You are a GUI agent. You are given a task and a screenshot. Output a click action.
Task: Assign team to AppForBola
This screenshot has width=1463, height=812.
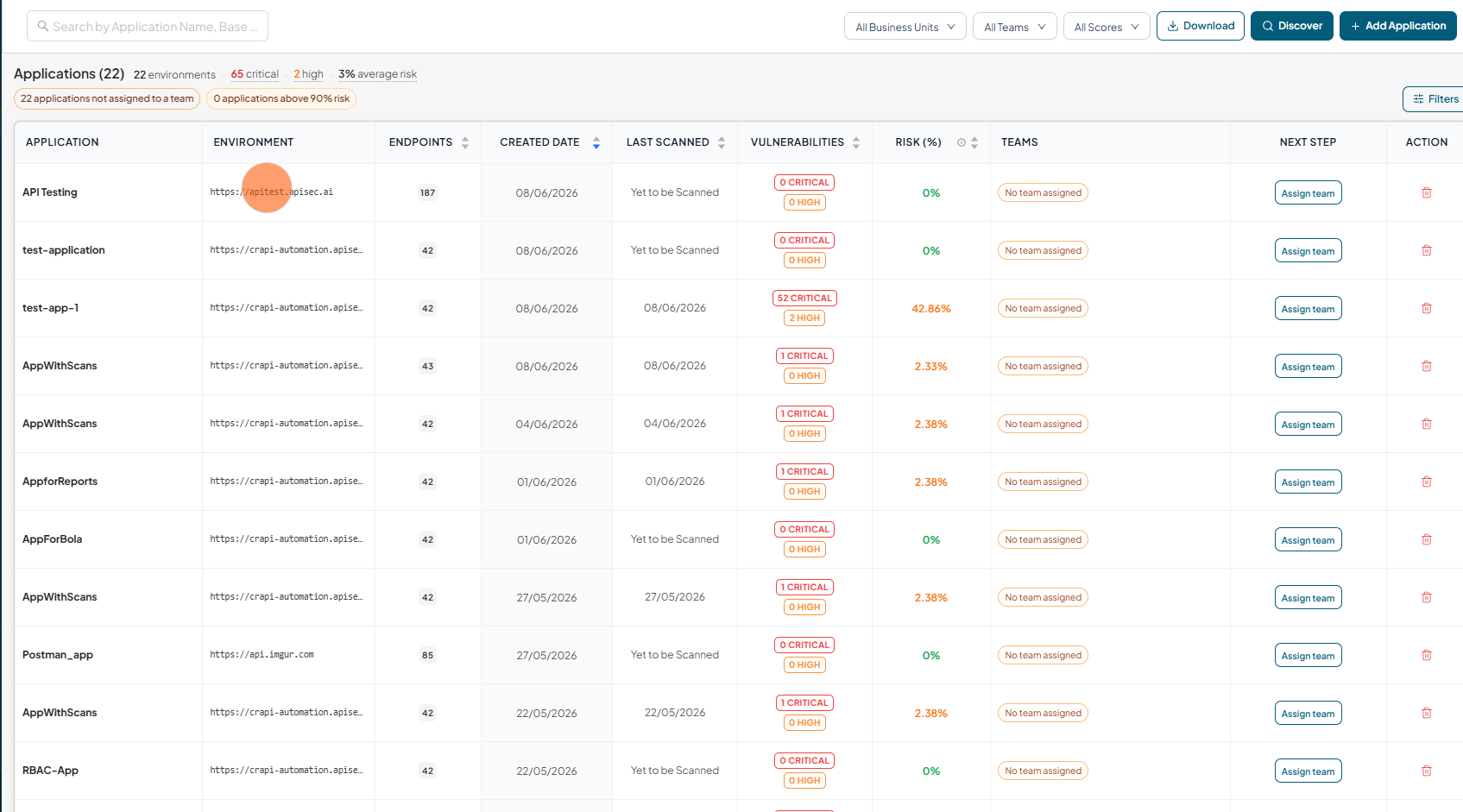pyautogui.click(x=1308, y=540)
